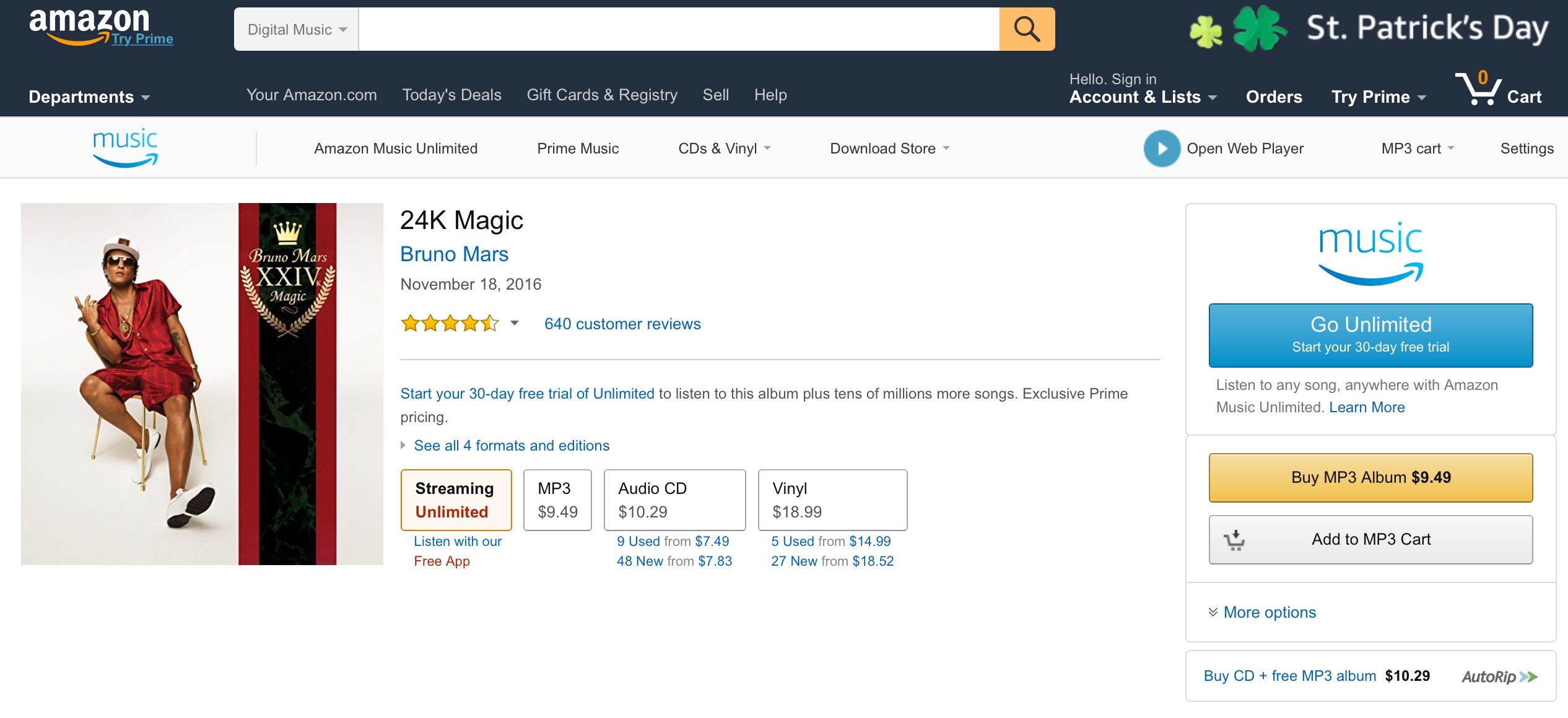Image resolution: width=1568 pixels, height=718 pixels.
Task: Click the Amazon logo in the header
Action: 89,25
